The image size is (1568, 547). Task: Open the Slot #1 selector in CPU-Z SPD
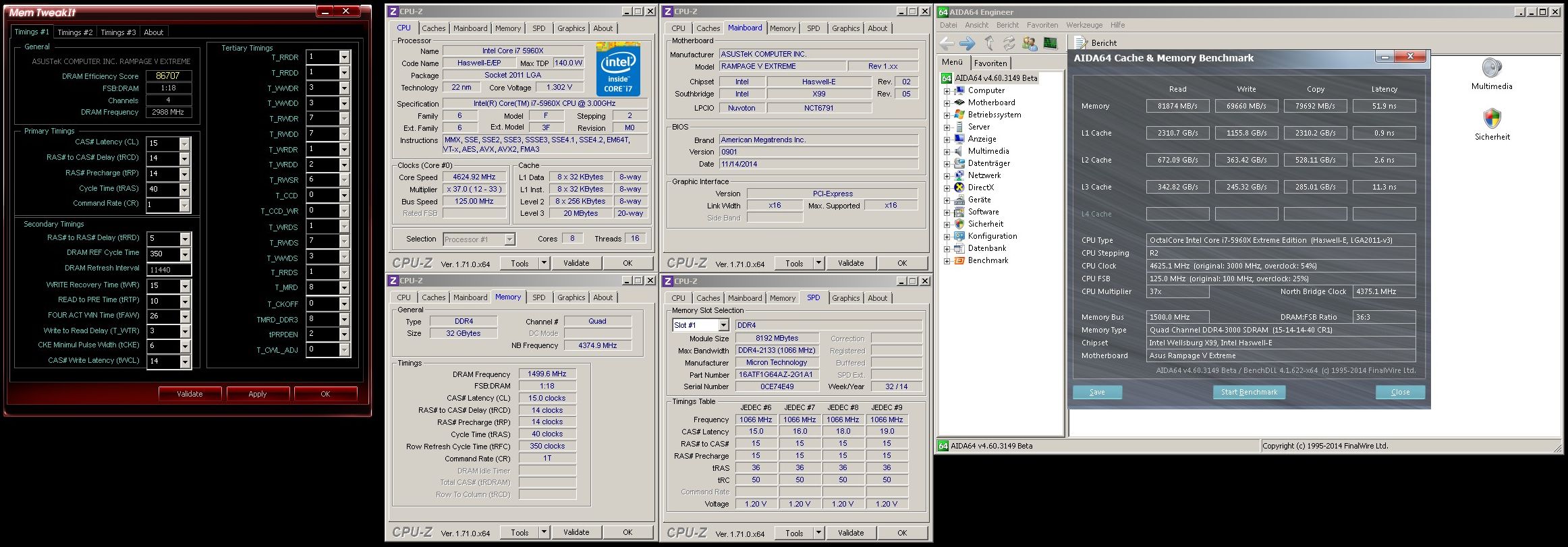[x=700, y=325]
